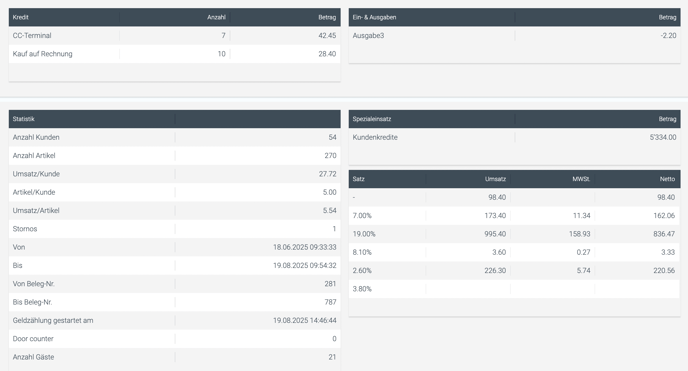Select the Stornos row
The image size is (688, 371).
point(175,229)
